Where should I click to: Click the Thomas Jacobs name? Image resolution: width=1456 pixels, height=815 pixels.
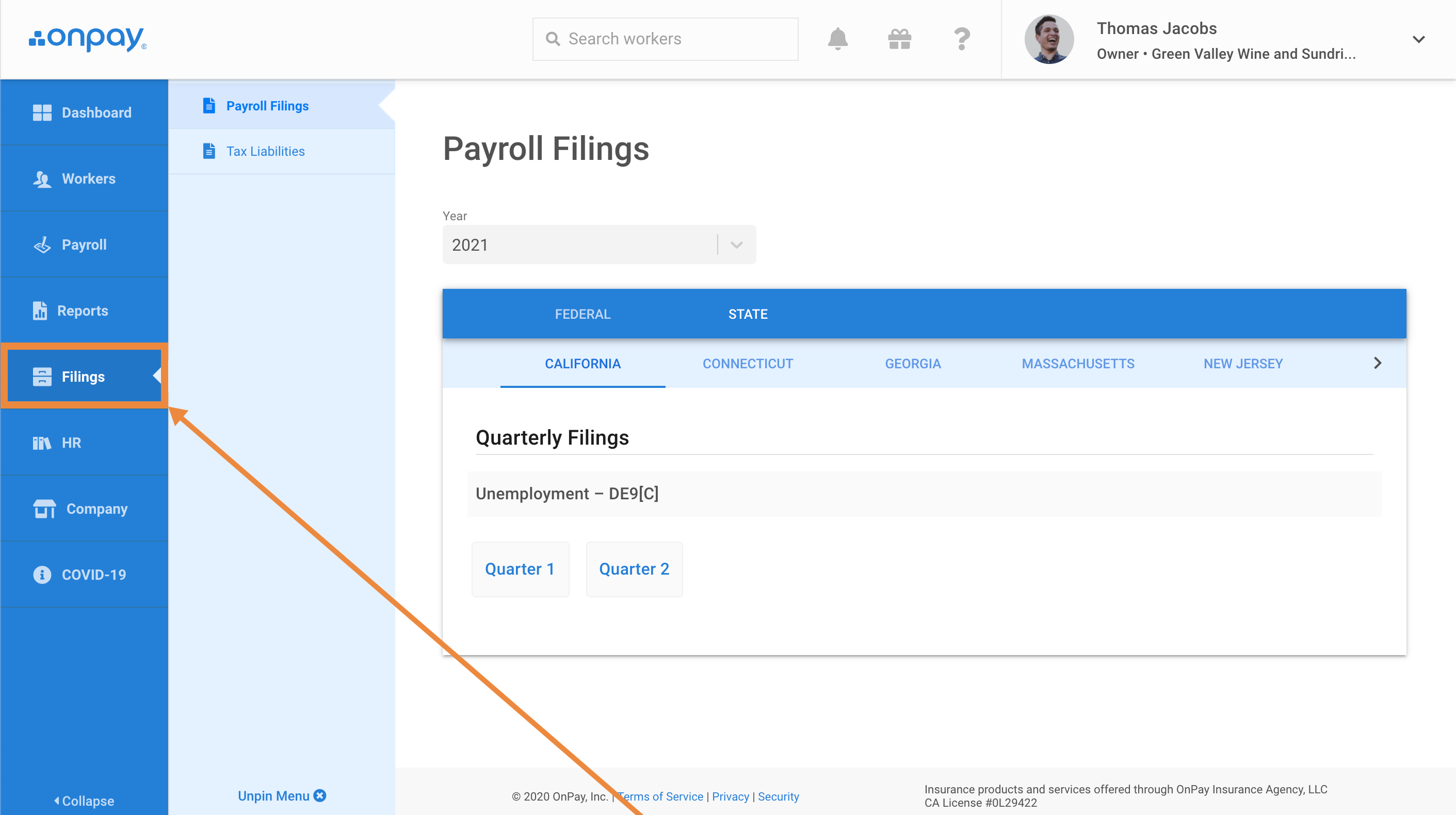point(1156,28)
